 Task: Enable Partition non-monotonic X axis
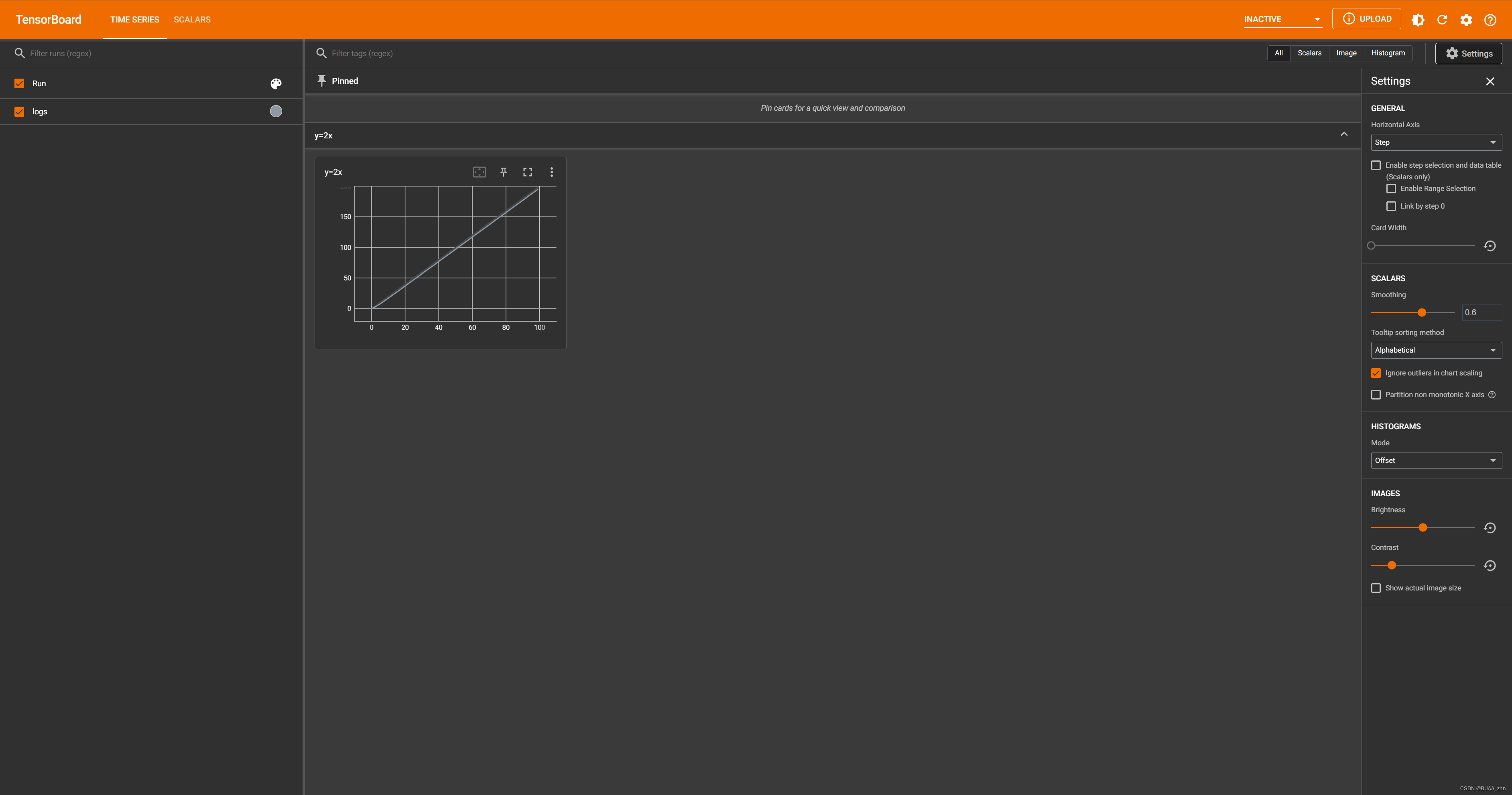coord(1376,395)
